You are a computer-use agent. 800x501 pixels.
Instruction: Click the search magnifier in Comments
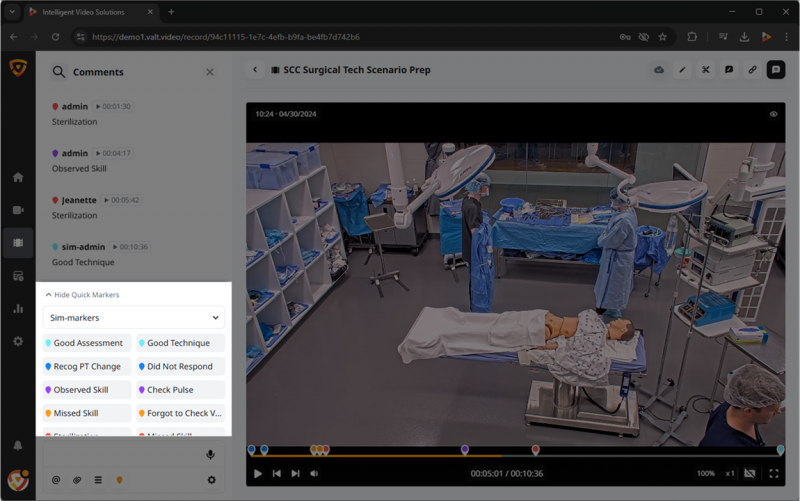[x=59, y=72]
